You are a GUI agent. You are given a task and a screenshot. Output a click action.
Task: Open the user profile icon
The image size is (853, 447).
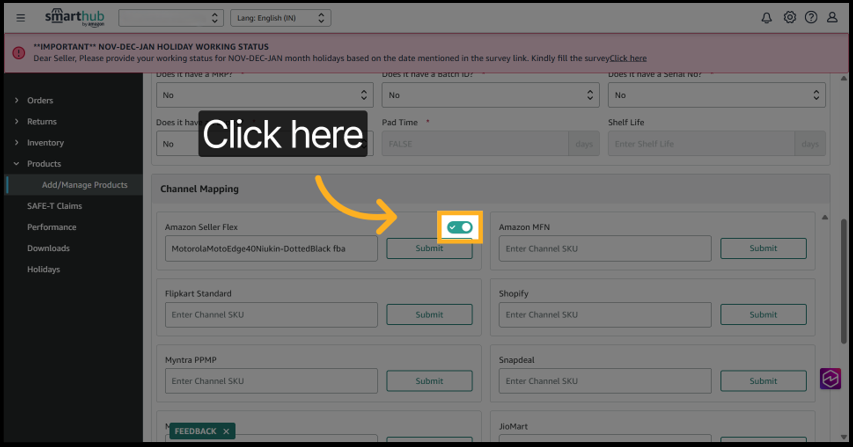[x=832, y=18]
